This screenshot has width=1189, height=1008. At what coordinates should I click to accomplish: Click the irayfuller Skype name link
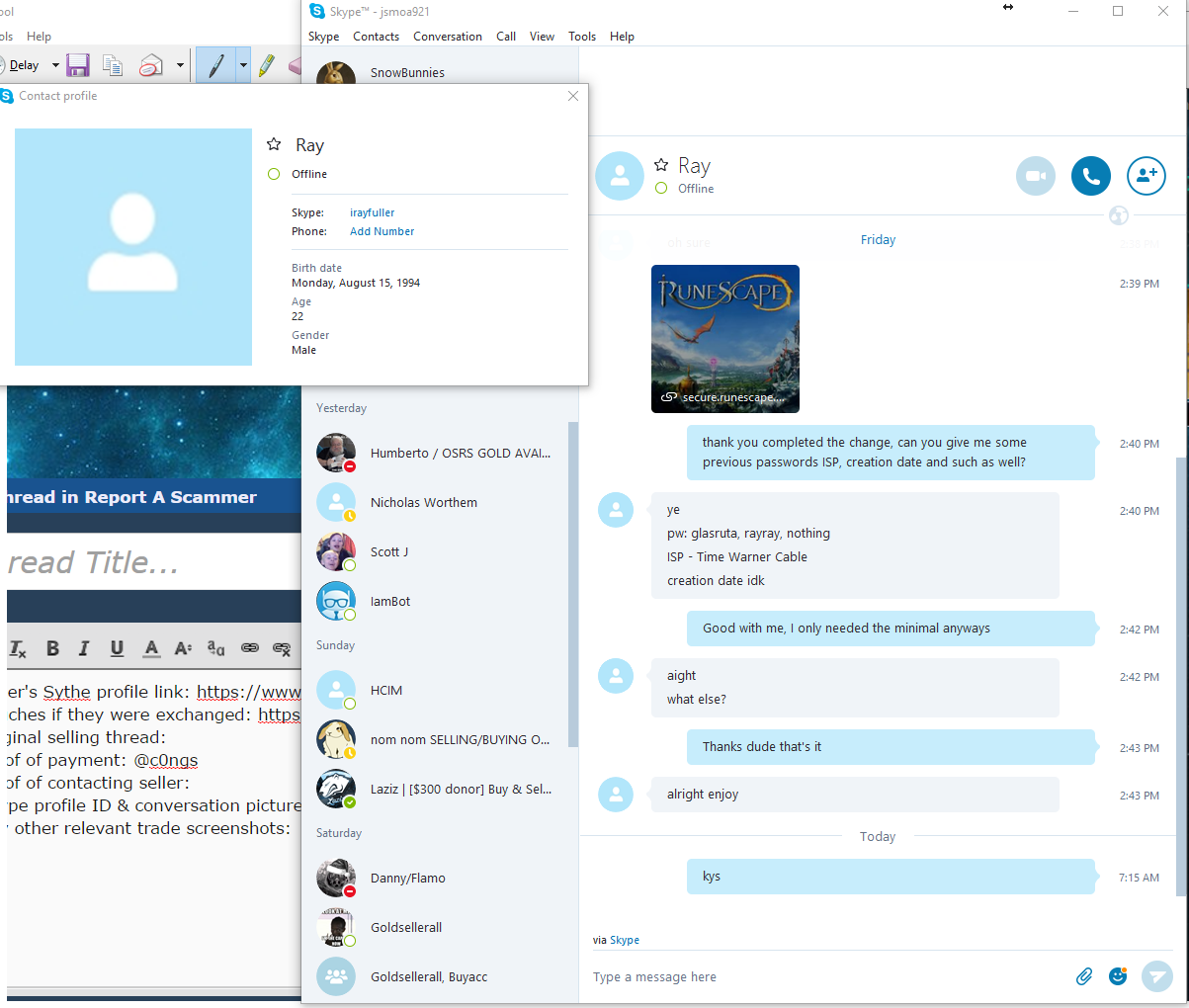point(372,212)
